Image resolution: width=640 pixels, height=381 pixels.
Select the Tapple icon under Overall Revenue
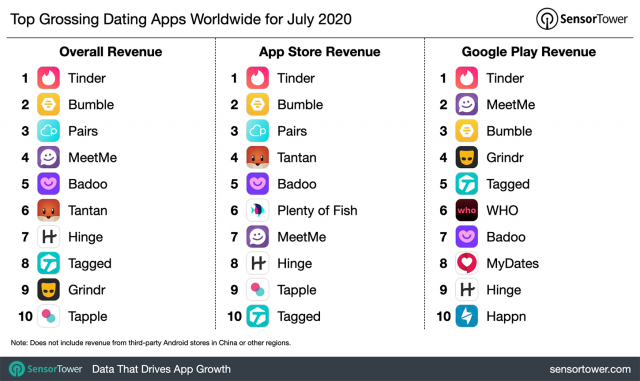pyautogui.click(x=49, y=316)
